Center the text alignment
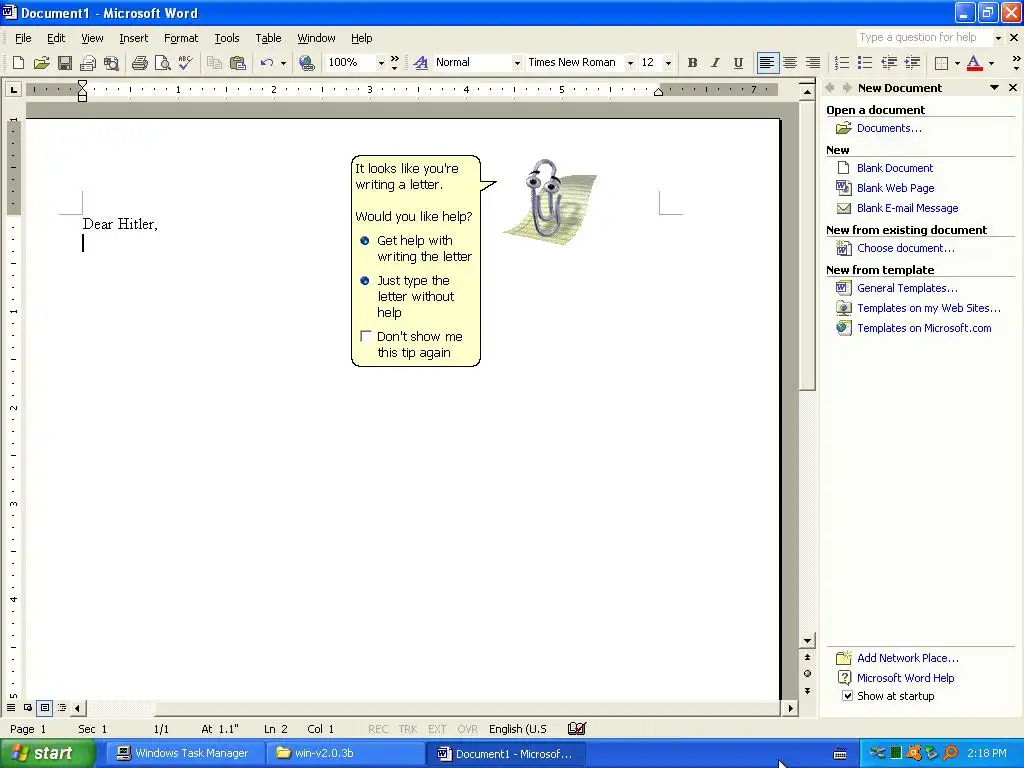This screenshot has width=1024, height=768. click(790, 63)
